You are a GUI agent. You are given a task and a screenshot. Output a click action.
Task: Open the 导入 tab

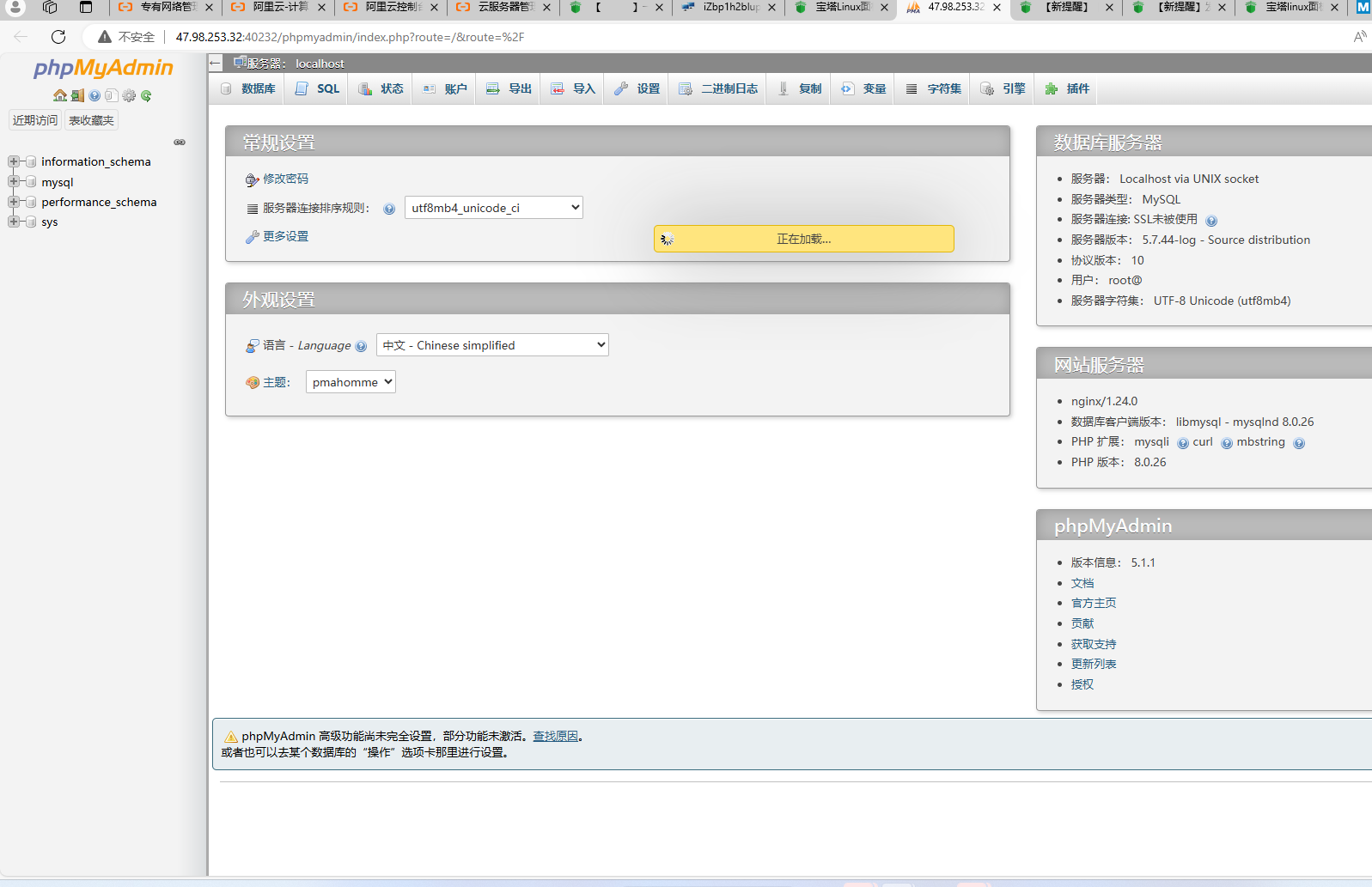click(573, 88)
